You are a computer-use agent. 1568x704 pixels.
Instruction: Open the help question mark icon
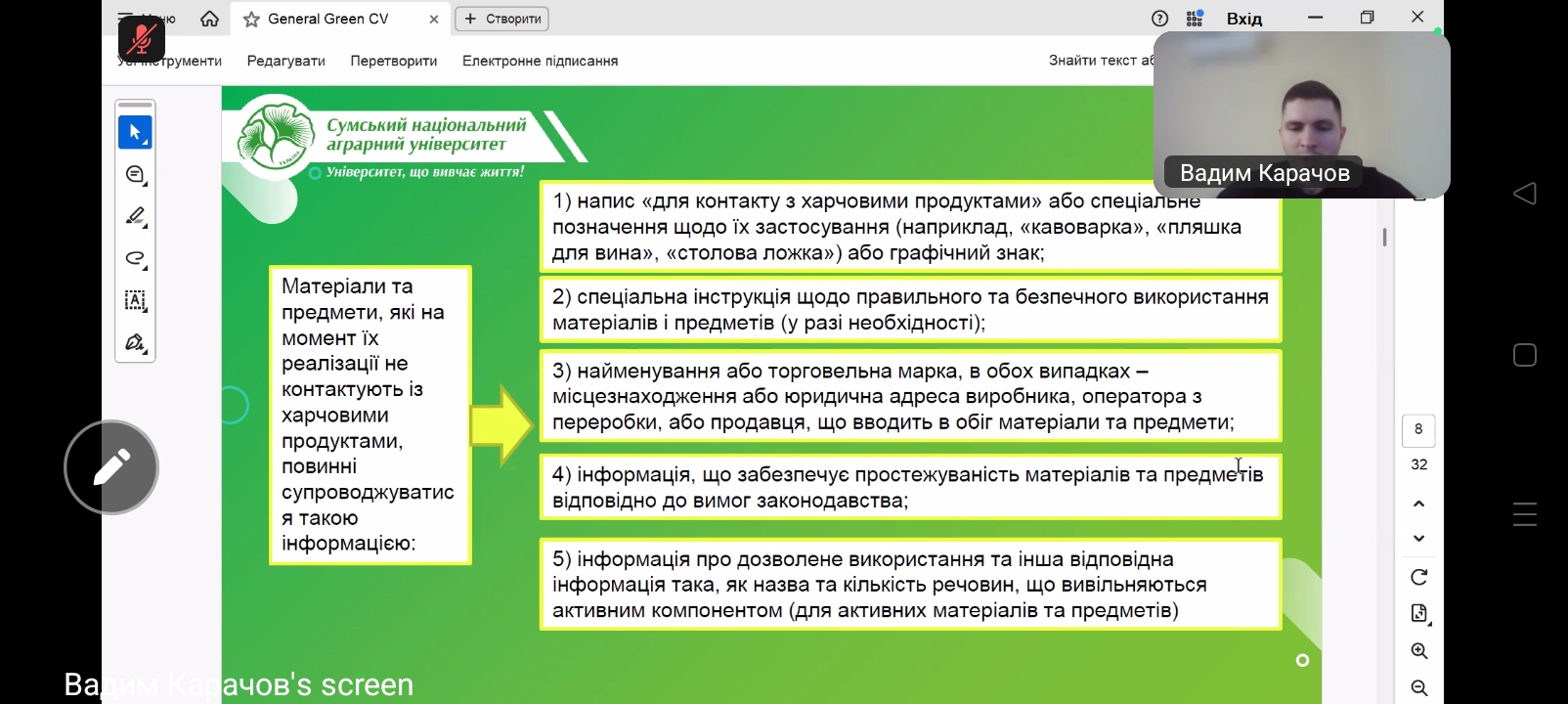[x=1159, y=19]
